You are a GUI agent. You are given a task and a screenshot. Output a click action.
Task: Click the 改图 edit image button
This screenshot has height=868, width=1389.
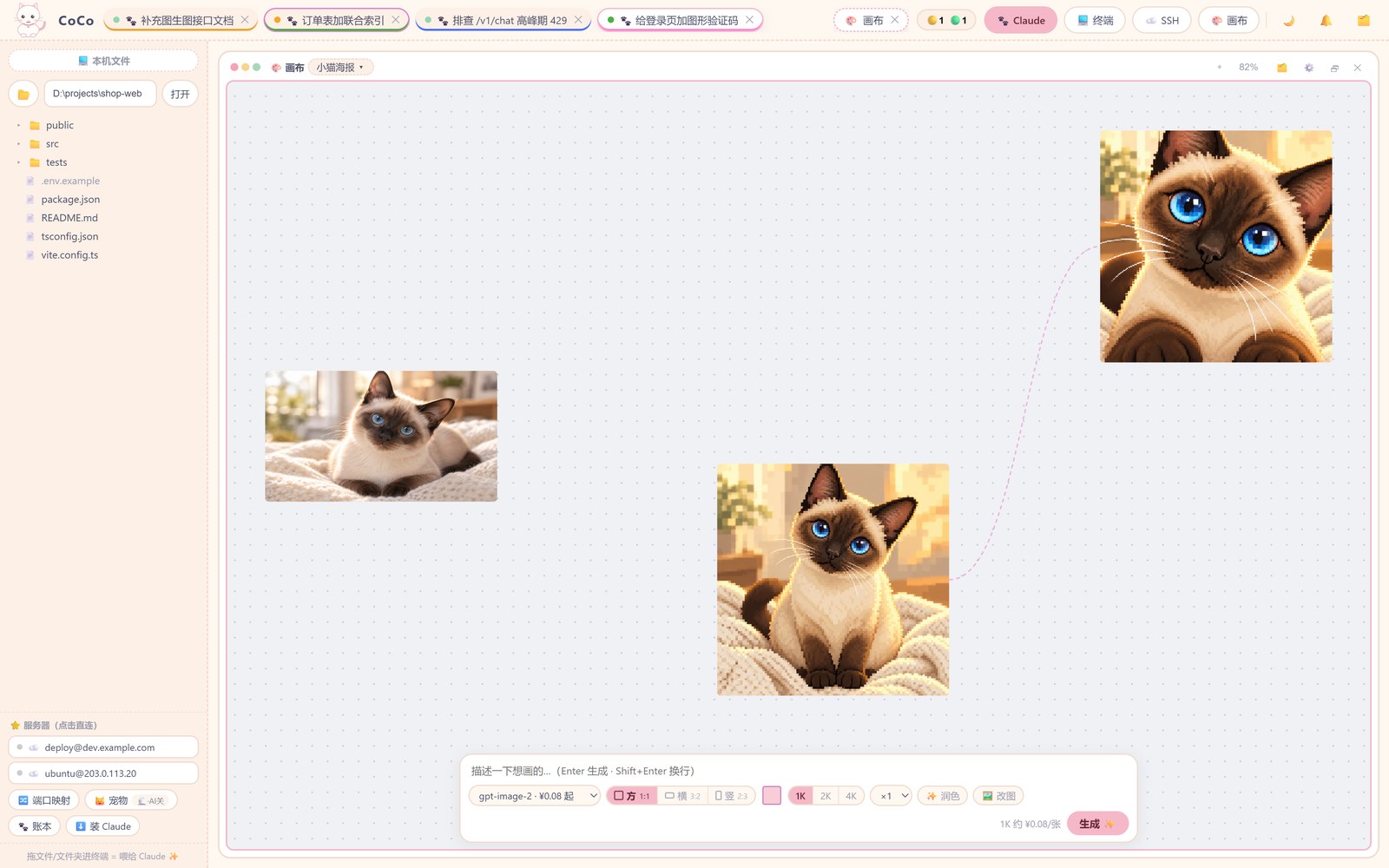click(998, 796)
